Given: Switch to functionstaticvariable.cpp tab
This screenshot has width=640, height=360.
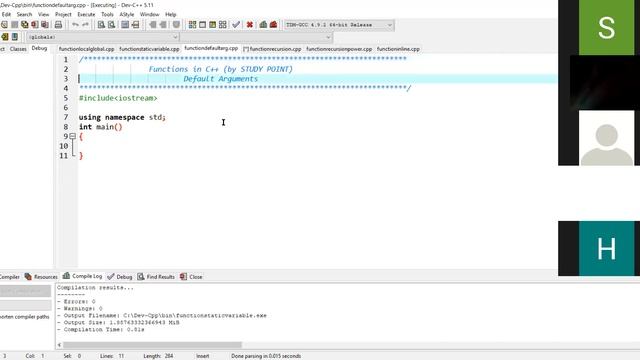Looking at the screenshot, I should pyautogui.click(x=149, y=49).
